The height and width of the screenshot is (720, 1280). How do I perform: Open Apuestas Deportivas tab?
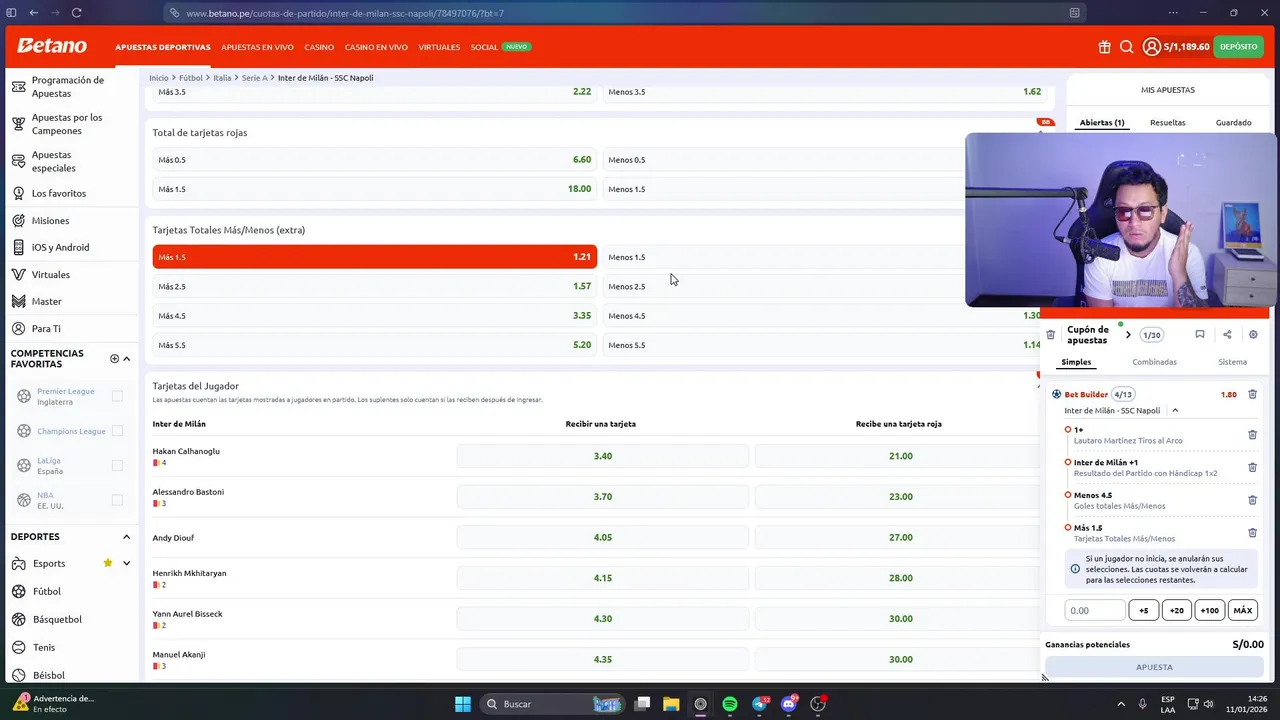pyautogui.click(x=163, y=47)
